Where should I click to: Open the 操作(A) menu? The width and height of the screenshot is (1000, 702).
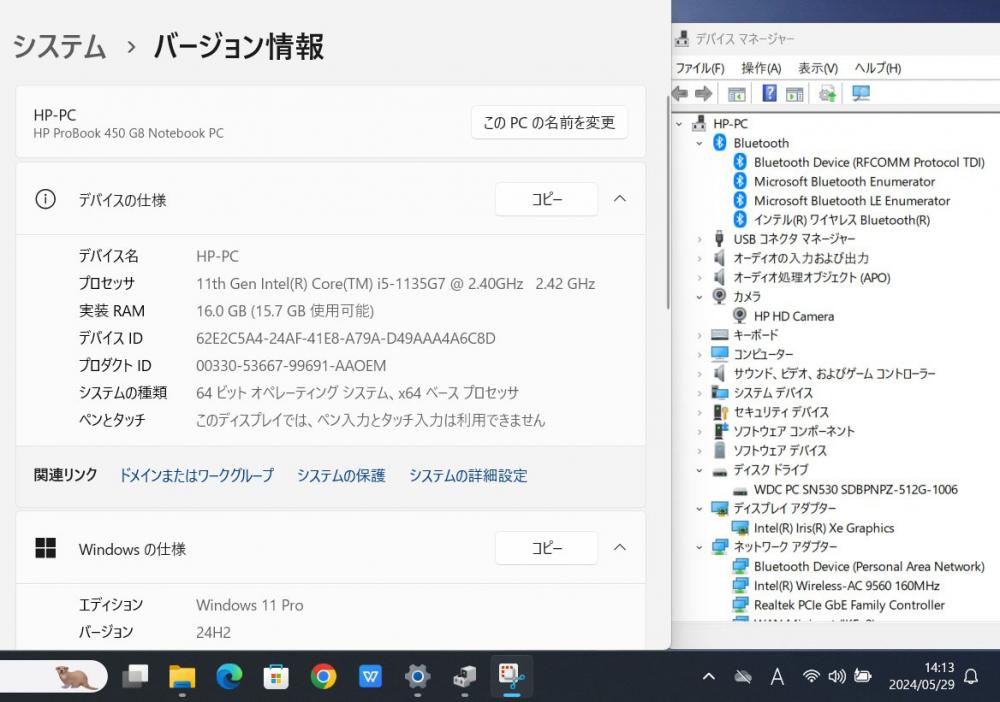click(x=761, y=68)
